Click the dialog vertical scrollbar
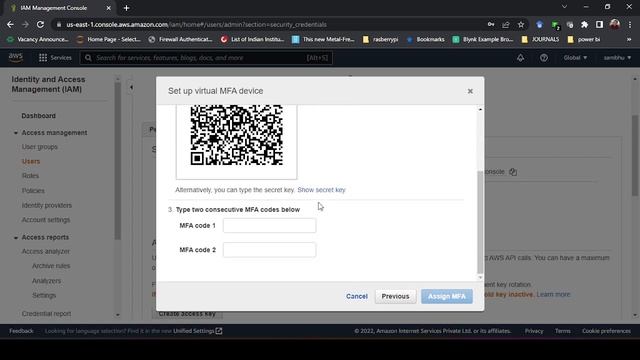640x360 pixels. [x=480, y=222]
